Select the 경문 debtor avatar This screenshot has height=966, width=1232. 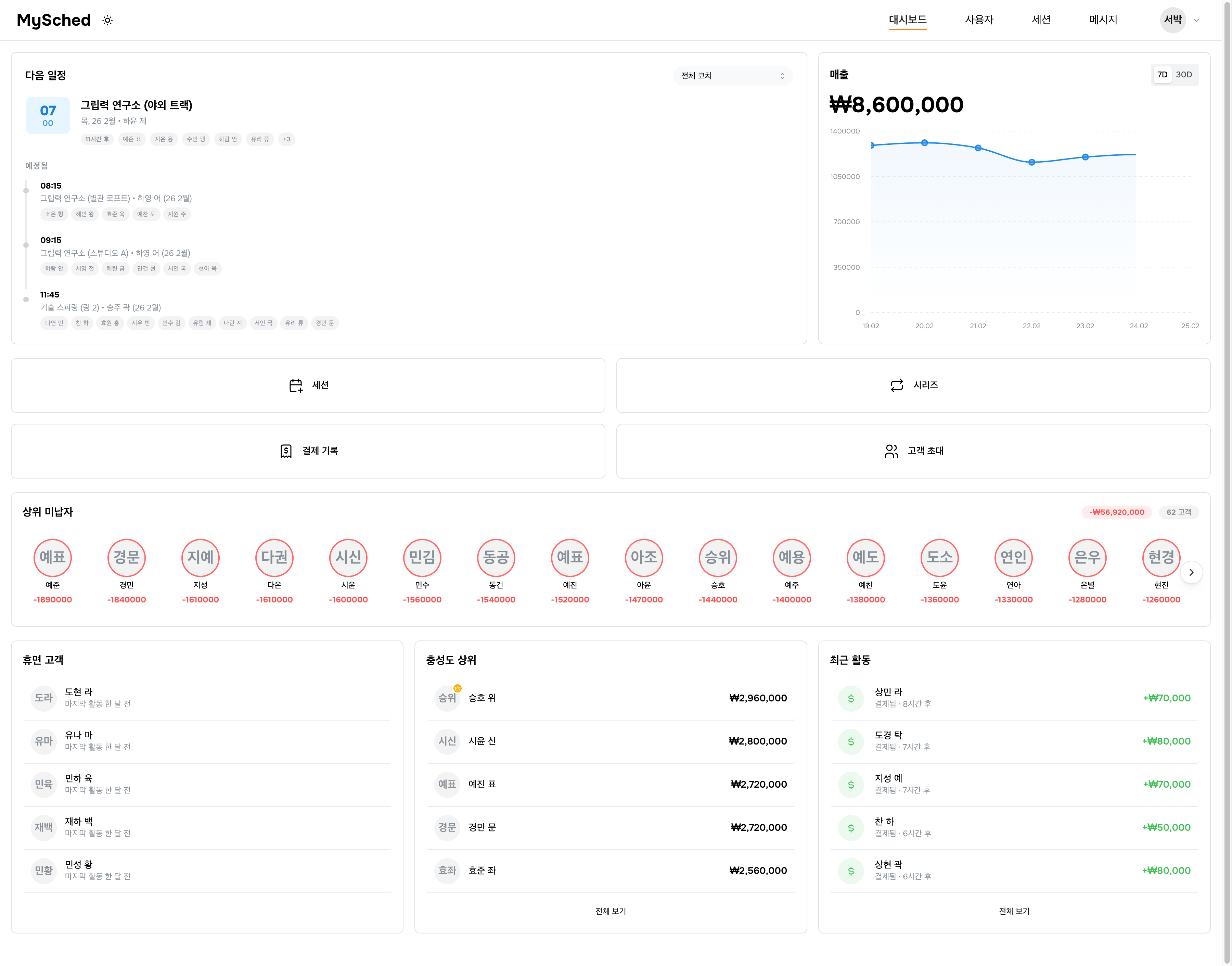pos(126,558)
